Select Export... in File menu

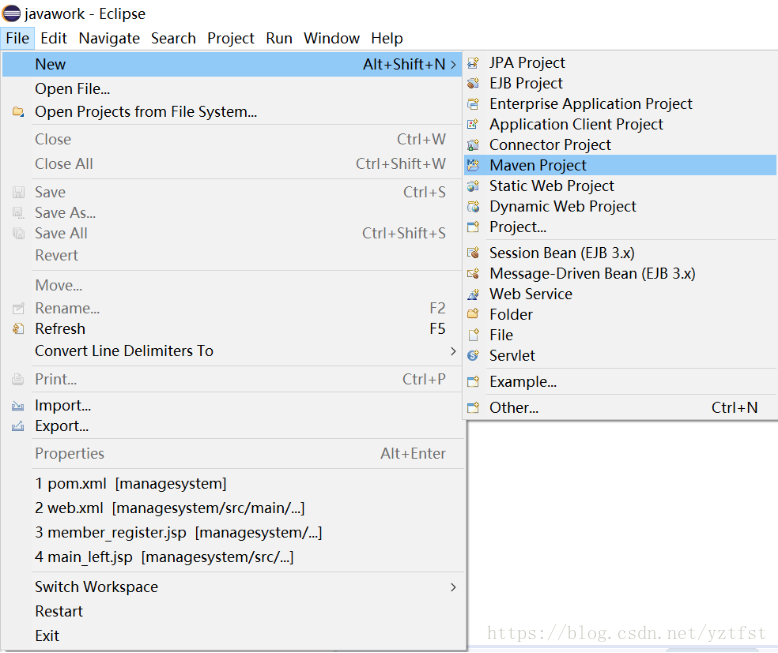coord(232,426)
